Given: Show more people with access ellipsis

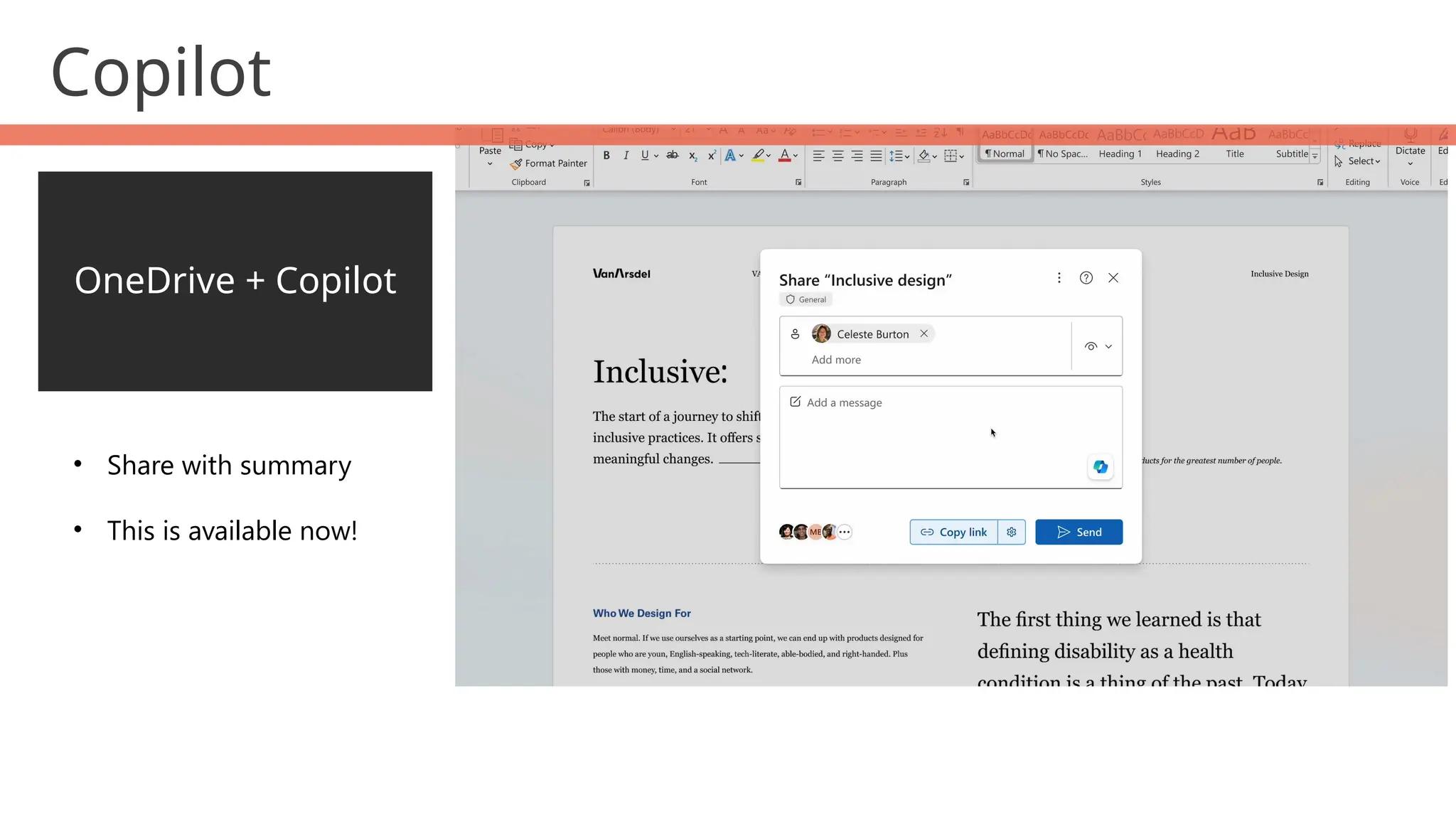Looking at the screenshot, I should click(x=845, y=532).
